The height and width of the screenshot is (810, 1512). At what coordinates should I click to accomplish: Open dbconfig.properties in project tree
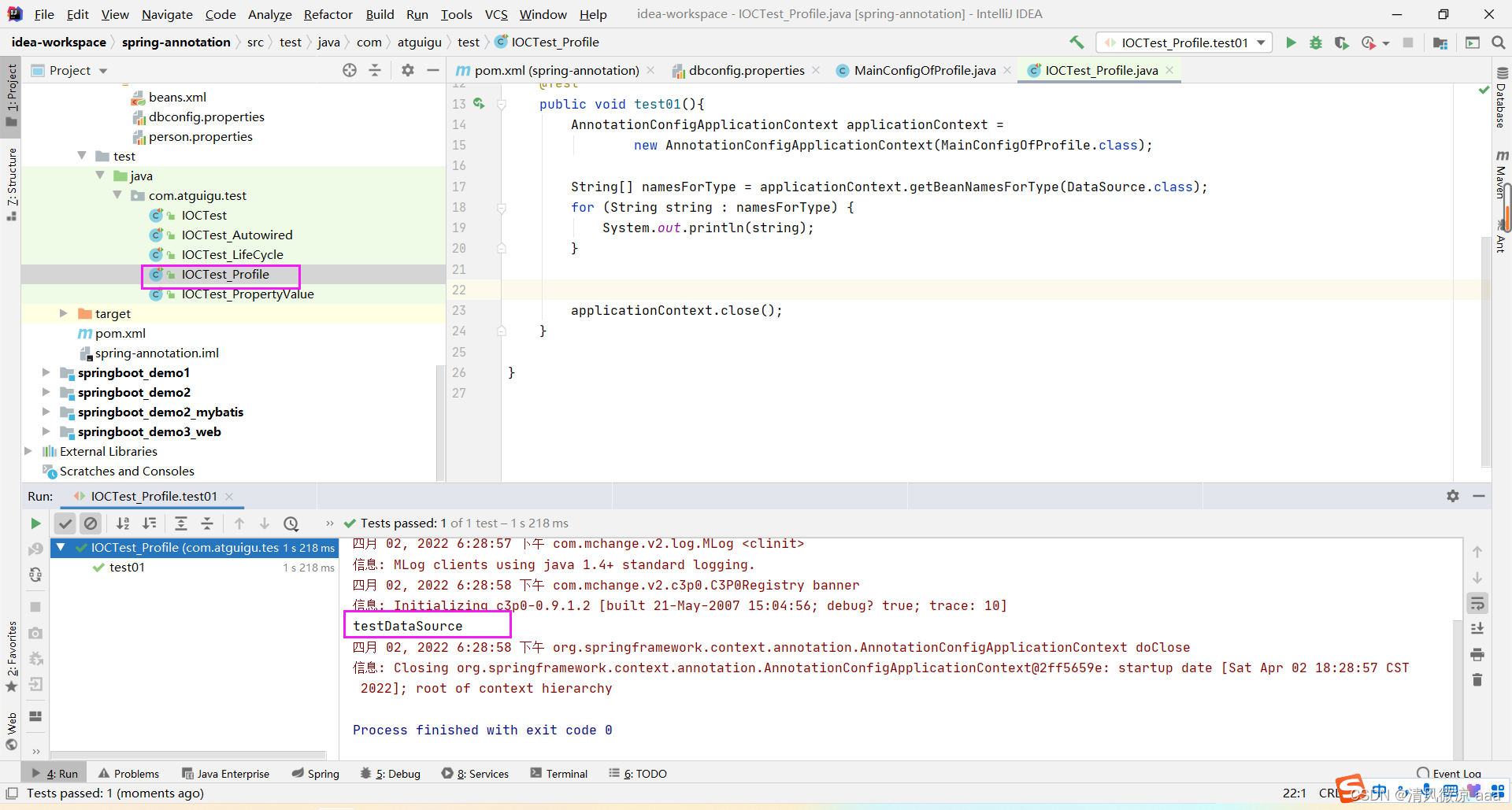coord(206,117)
